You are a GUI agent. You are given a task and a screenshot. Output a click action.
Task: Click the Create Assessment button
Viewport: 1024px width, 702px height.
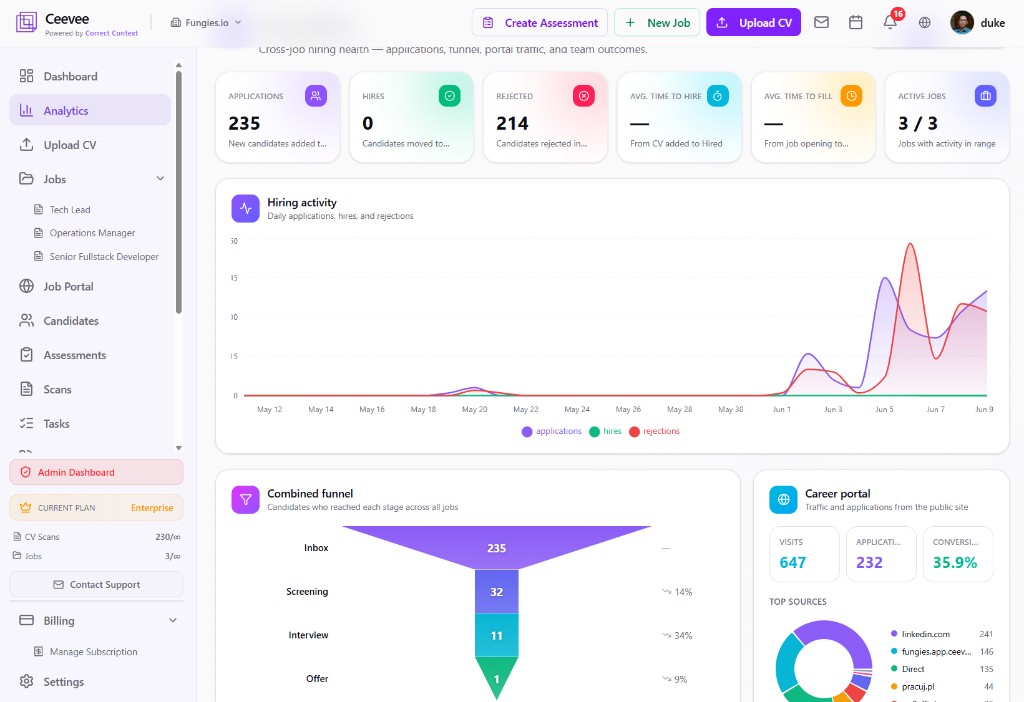point(540,22)
